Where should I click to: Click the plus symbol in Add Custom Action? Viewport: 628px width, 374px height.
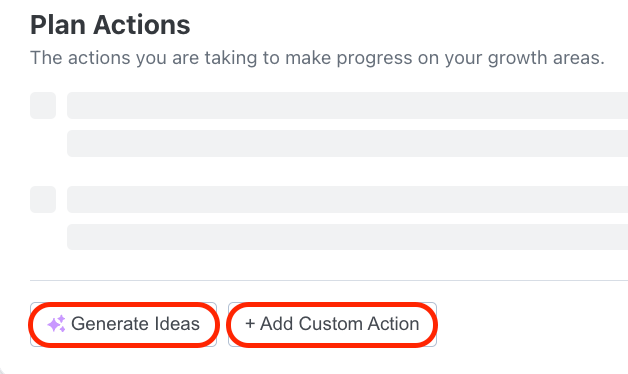[250, 324]
